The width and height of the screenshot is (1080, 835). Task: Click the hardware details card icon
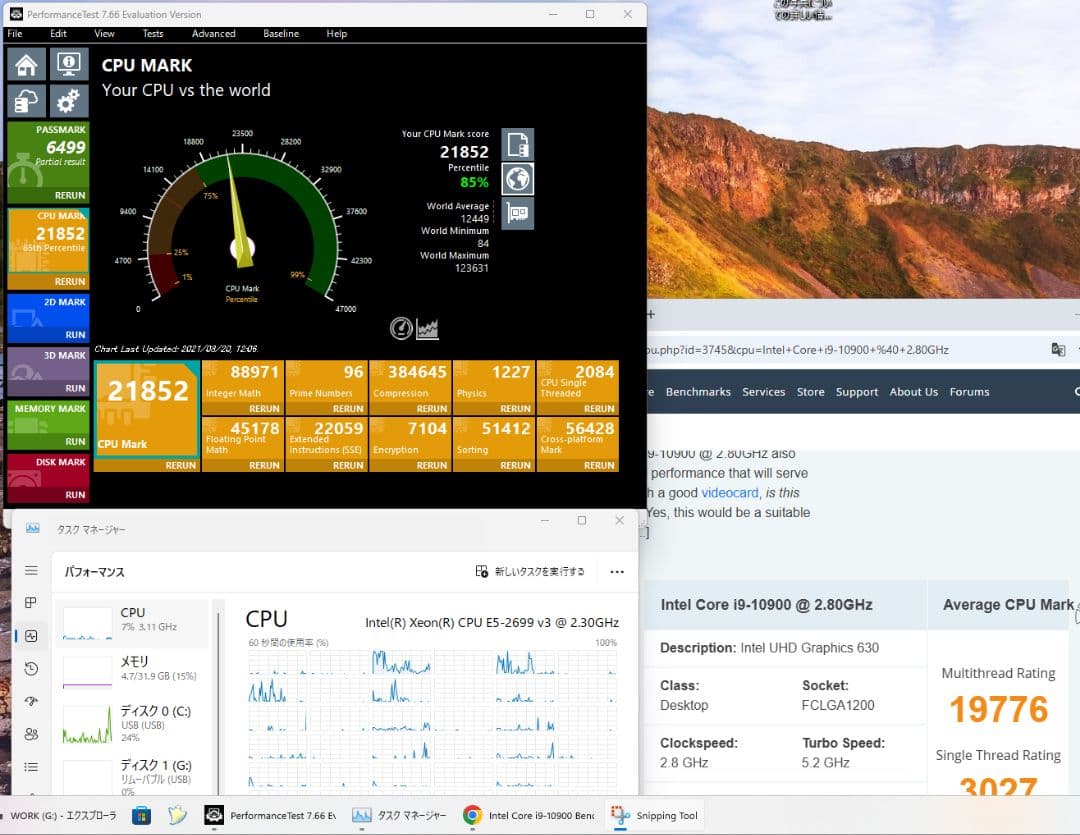517,213
